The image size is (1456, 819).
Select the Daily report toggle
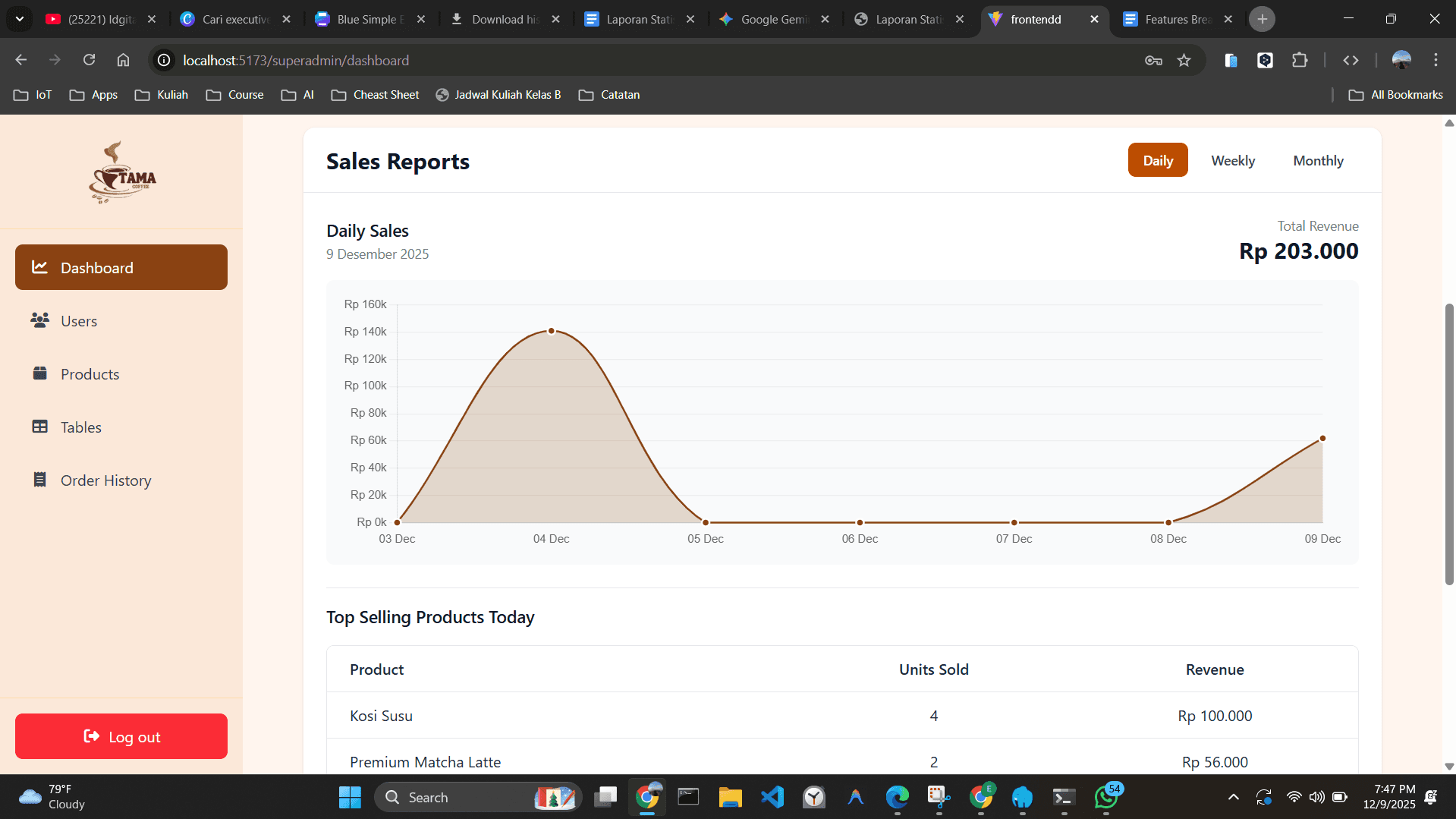click(1157, 160)
